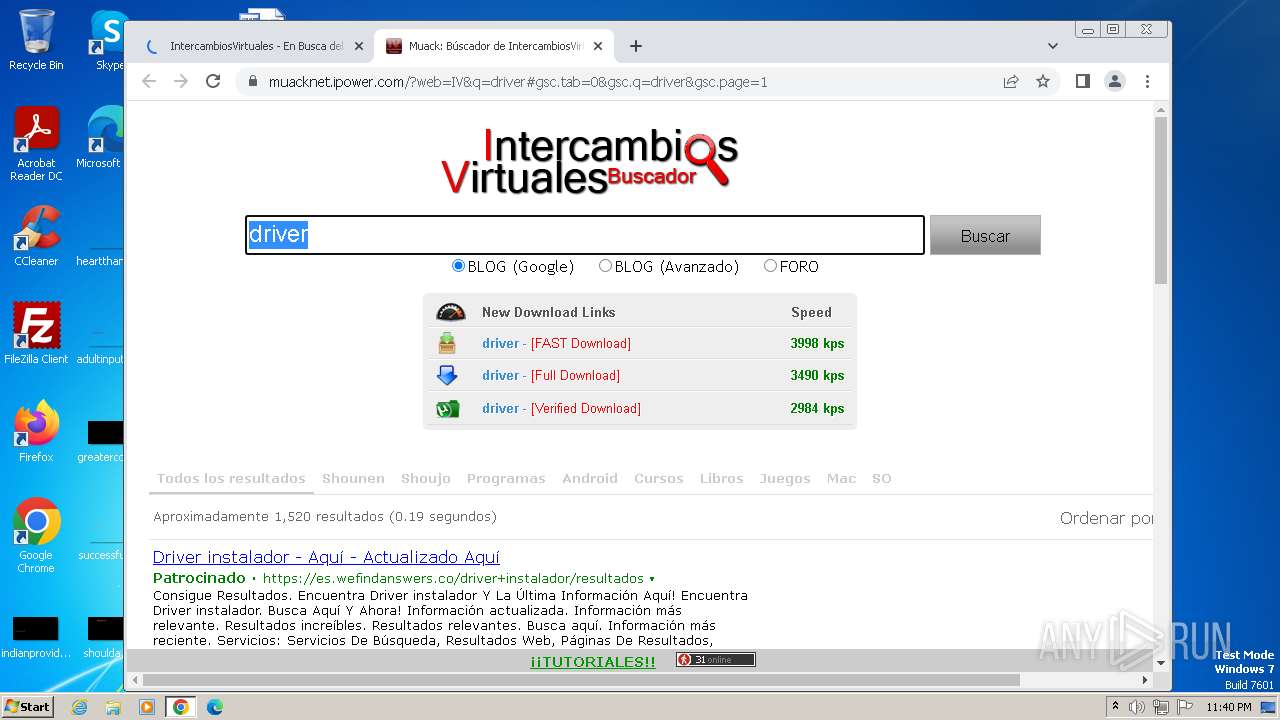Select the Juegos results tab
1280x720 pixels.
(785, 478)
